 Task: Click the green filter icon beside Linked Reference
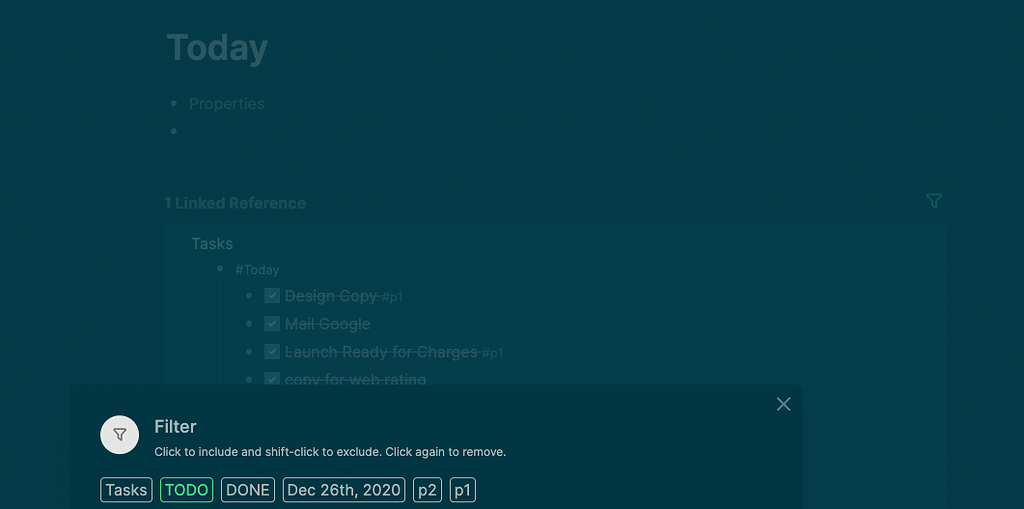pos(933,201)
